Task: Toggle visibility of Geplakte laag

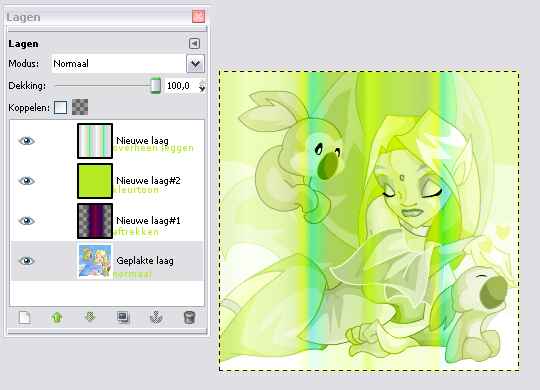Action: point(27,261)
